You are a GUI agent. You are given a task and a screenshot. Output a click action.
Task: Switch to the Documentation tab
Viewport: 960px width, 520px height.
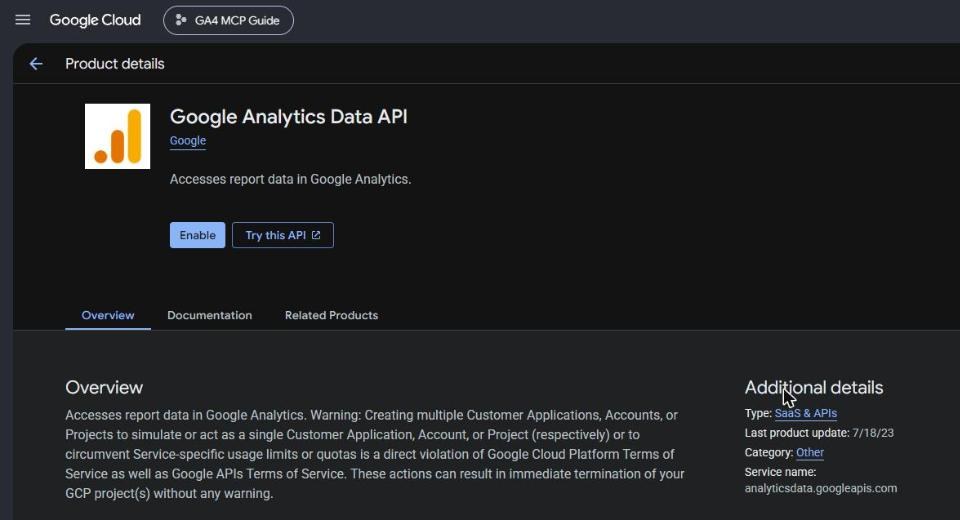209,315
